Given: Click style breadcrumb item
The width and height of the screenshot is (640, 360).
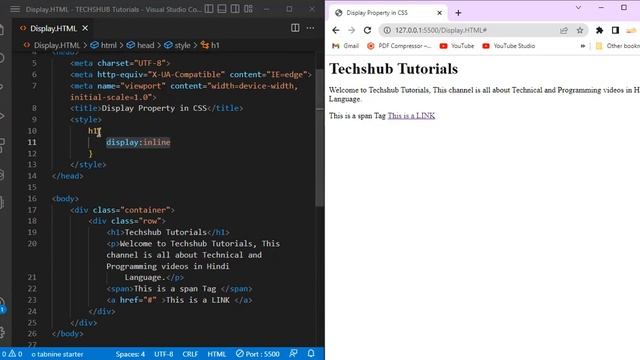Looking at the screenshot, I should point(182,45).
